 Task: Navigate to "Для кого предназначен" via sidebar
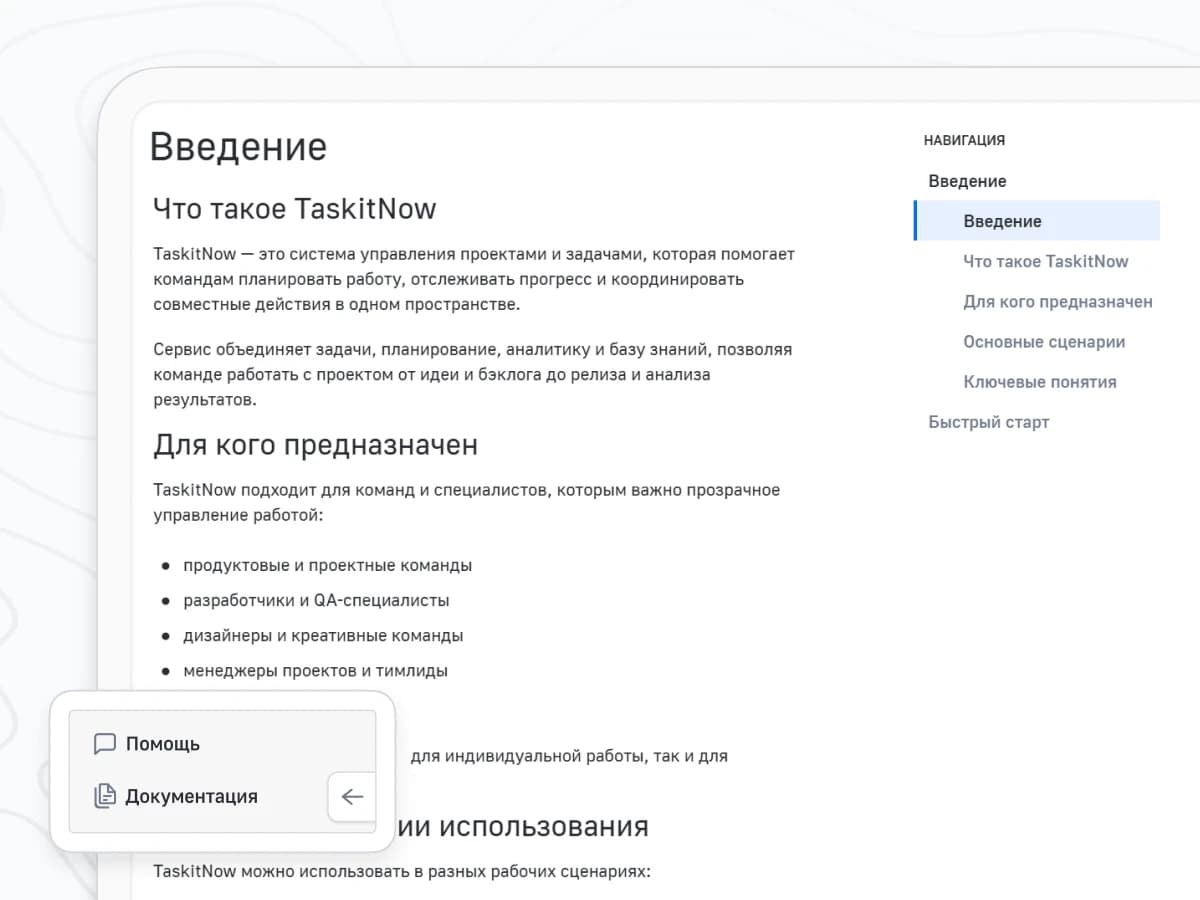coord(1057,301)
